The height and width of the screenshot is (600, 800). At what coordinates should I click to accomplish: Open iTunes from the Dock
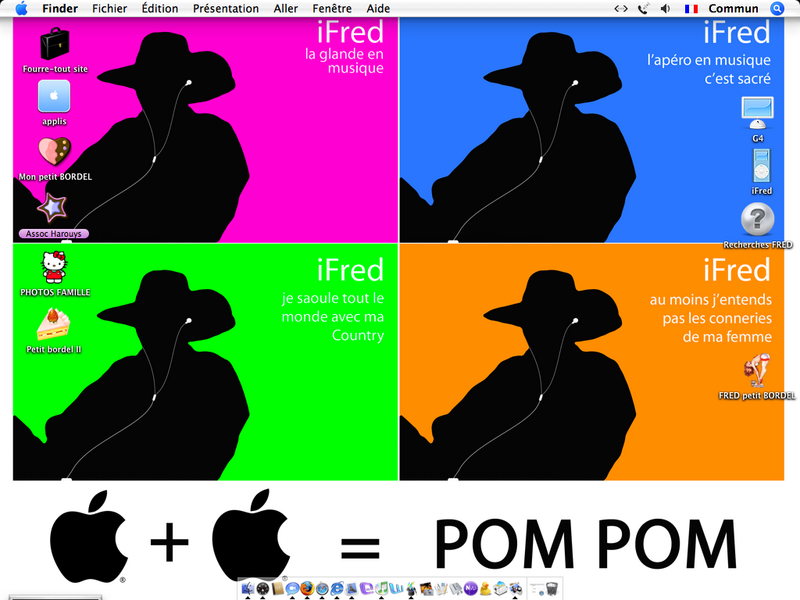pos(381,588)
